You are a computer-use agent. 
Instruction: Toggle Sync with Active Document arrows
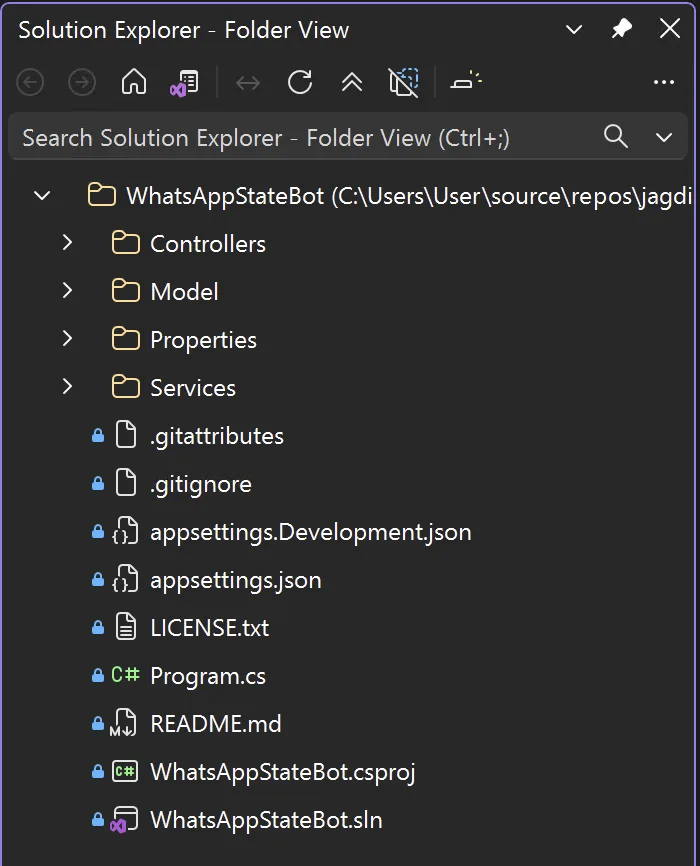(x=248, y=83)
